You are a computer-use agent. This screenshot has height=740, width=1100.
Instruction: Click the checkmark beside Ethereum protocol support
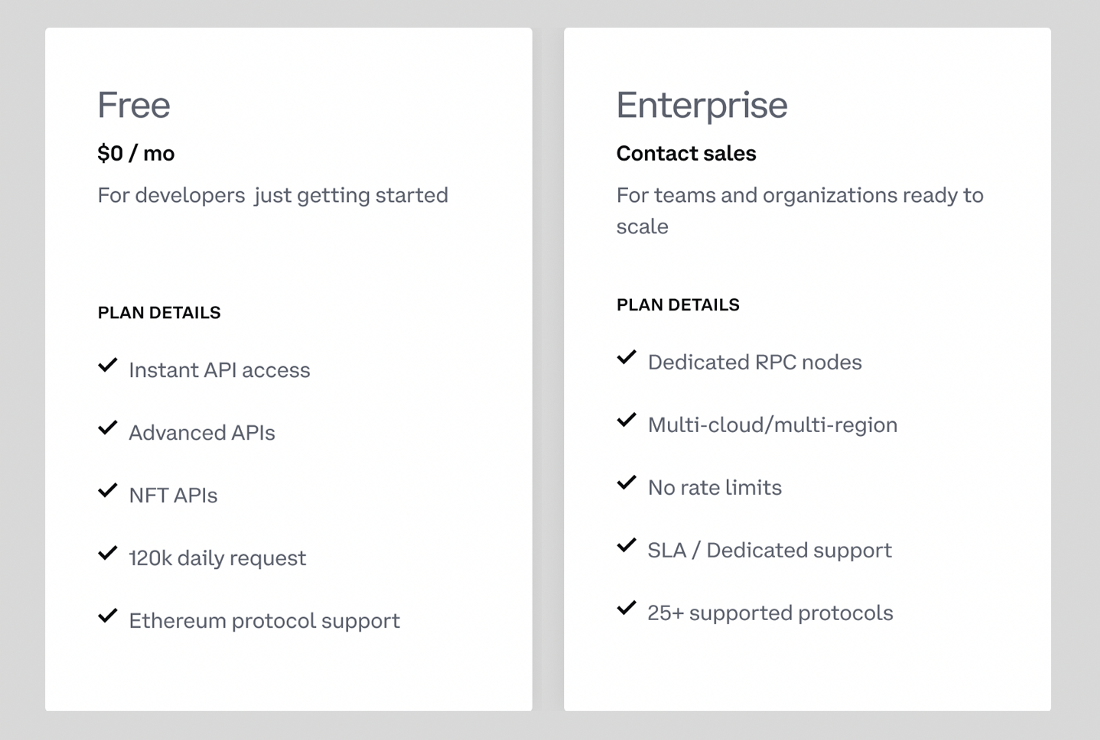point(108,616)
